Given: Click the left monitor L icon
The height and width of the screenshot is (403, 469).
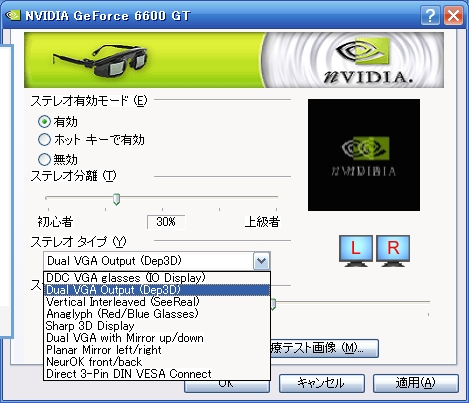Looking at the screenshot, I should point(356,251).
